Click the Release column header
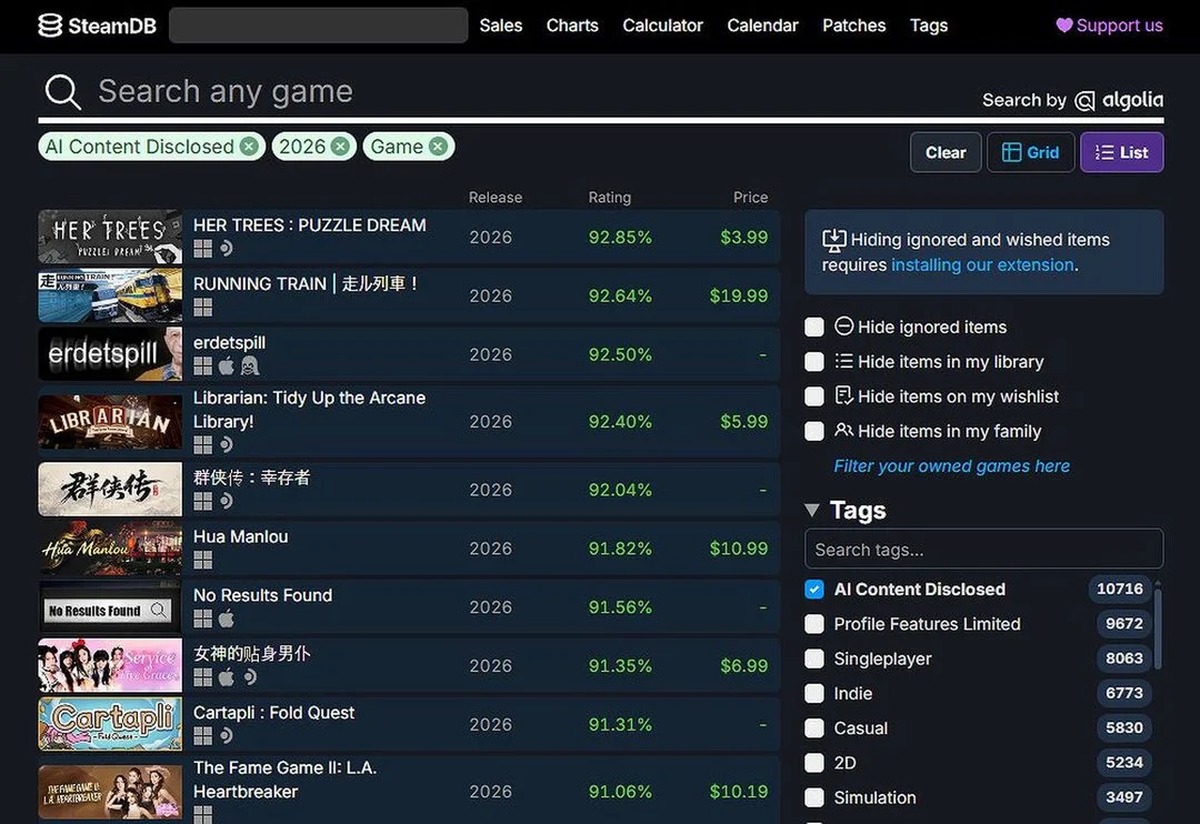1200x824 pixels. point(495,198)
